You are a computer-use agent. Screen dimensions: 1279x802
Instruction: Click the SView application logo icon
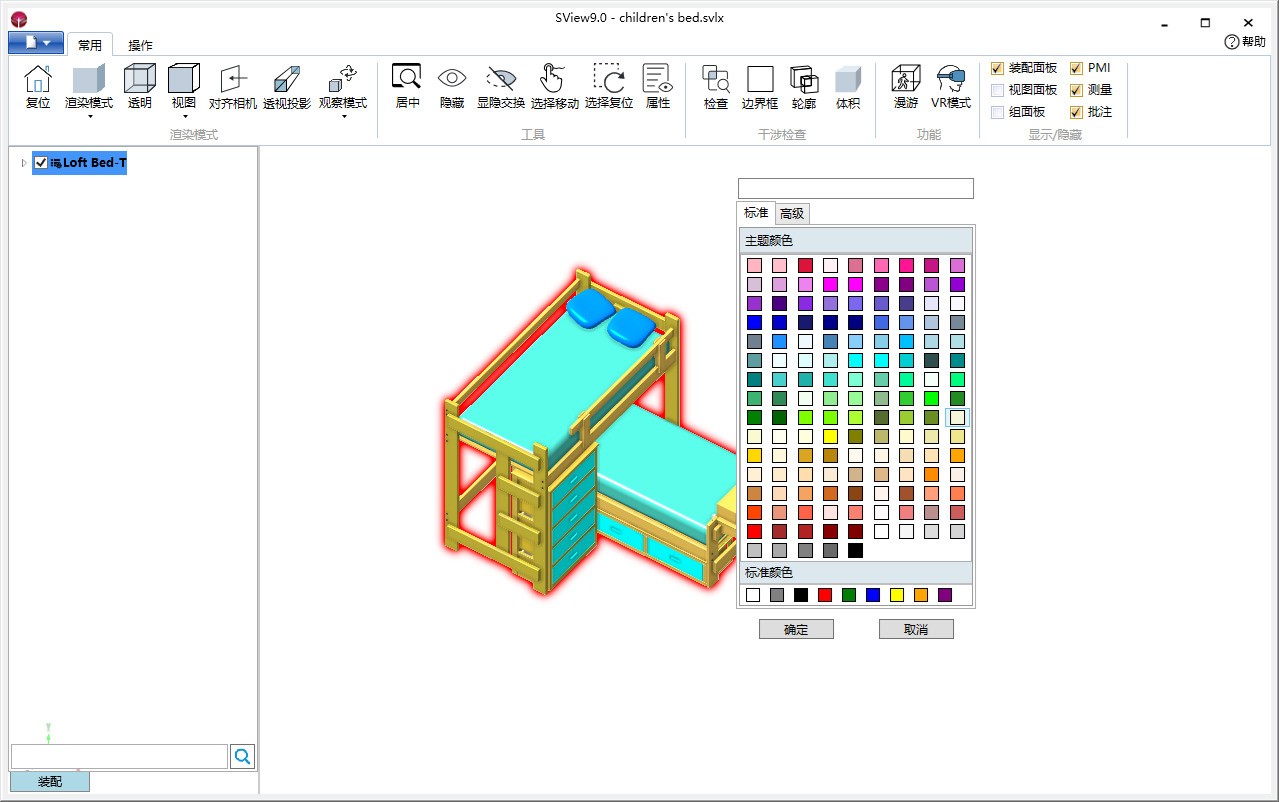coord(19,20)
